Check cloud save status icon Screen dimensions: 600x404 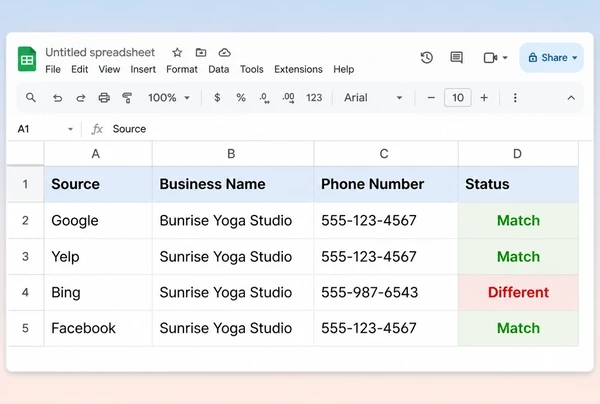click(x=225, y=52)
